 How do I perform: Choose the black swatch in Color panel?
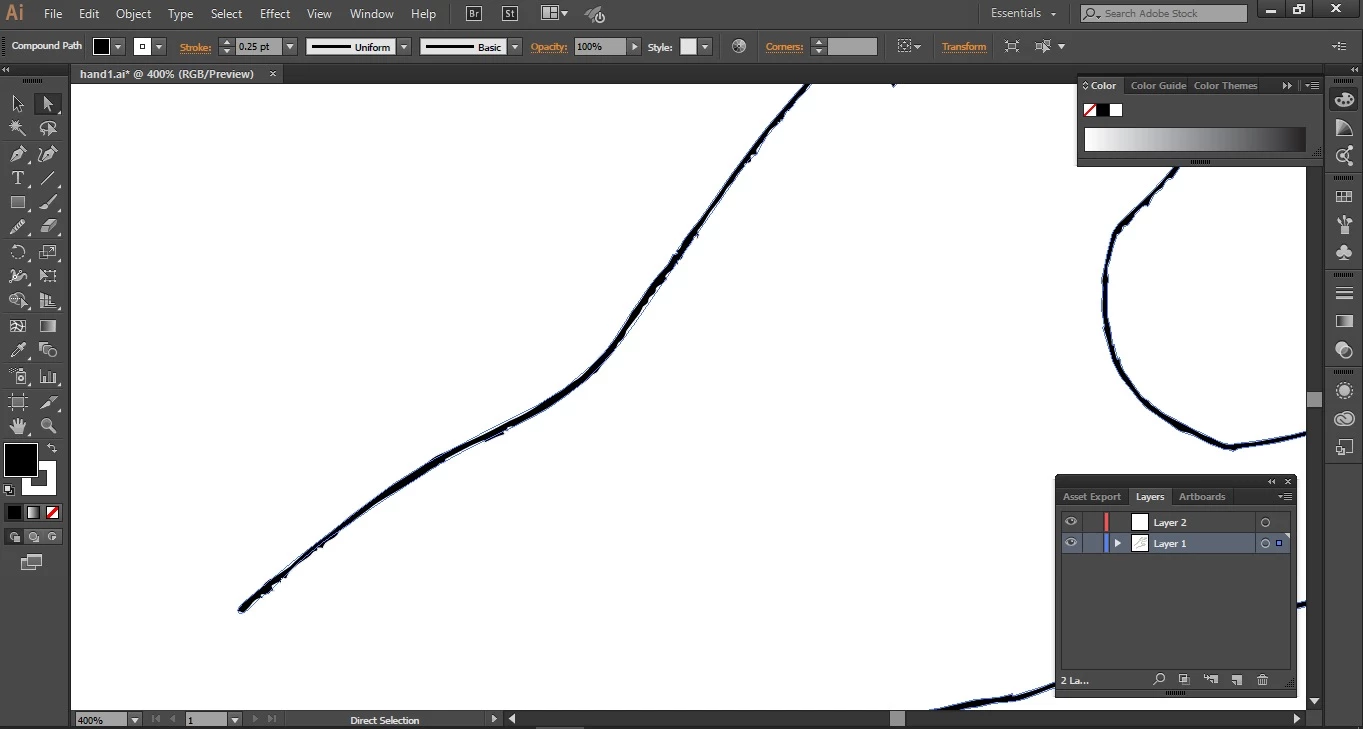pos(1103,110)
